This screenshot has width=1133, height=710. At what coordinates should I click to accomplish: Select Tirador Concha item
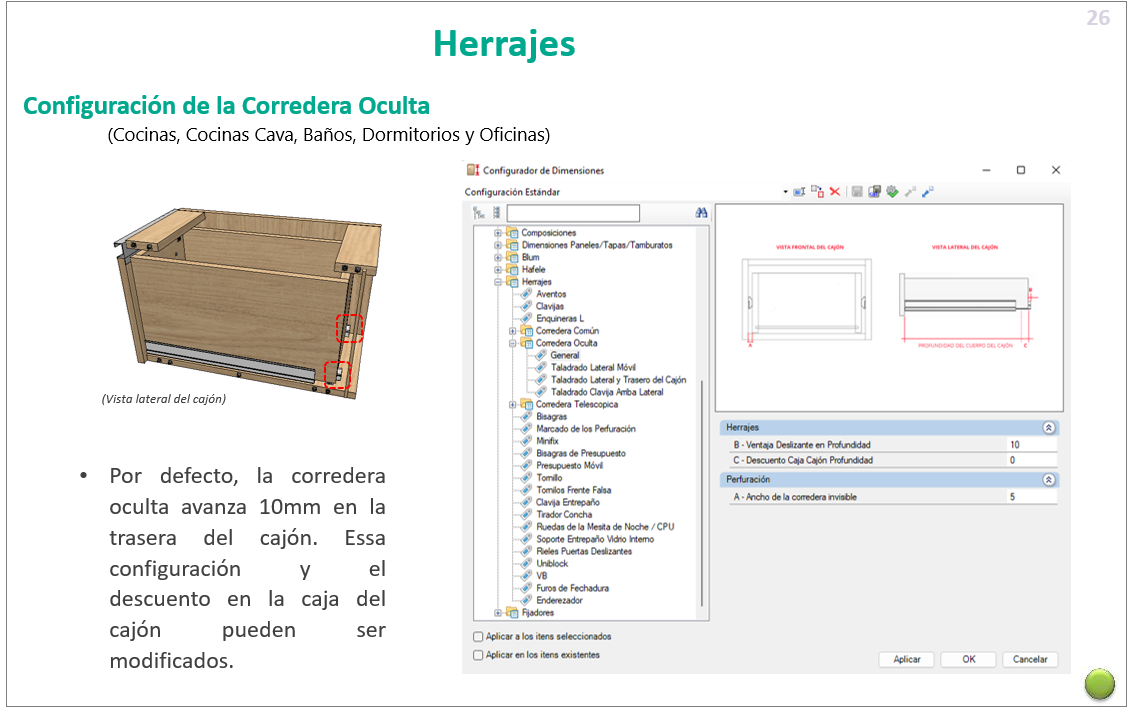pos(564,515)
